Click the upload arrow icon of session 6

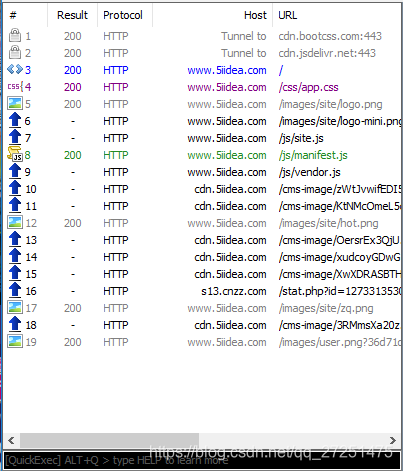(x=15, y=120)
